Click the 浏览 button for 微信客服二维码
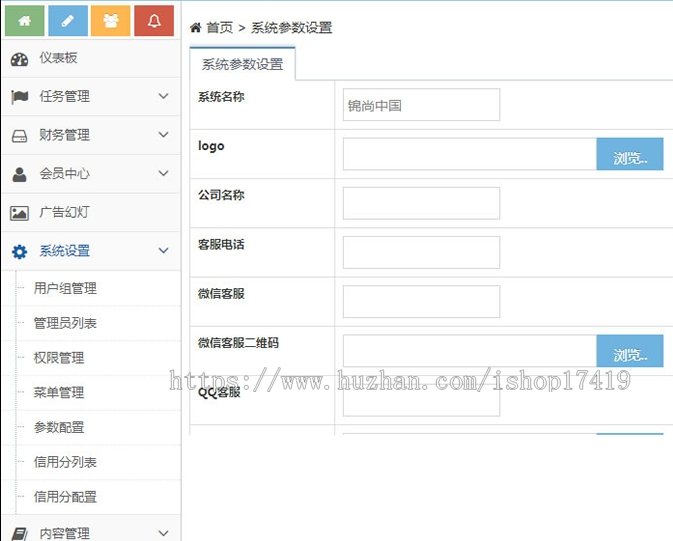673x541 pixels. [x=630, y=351]
